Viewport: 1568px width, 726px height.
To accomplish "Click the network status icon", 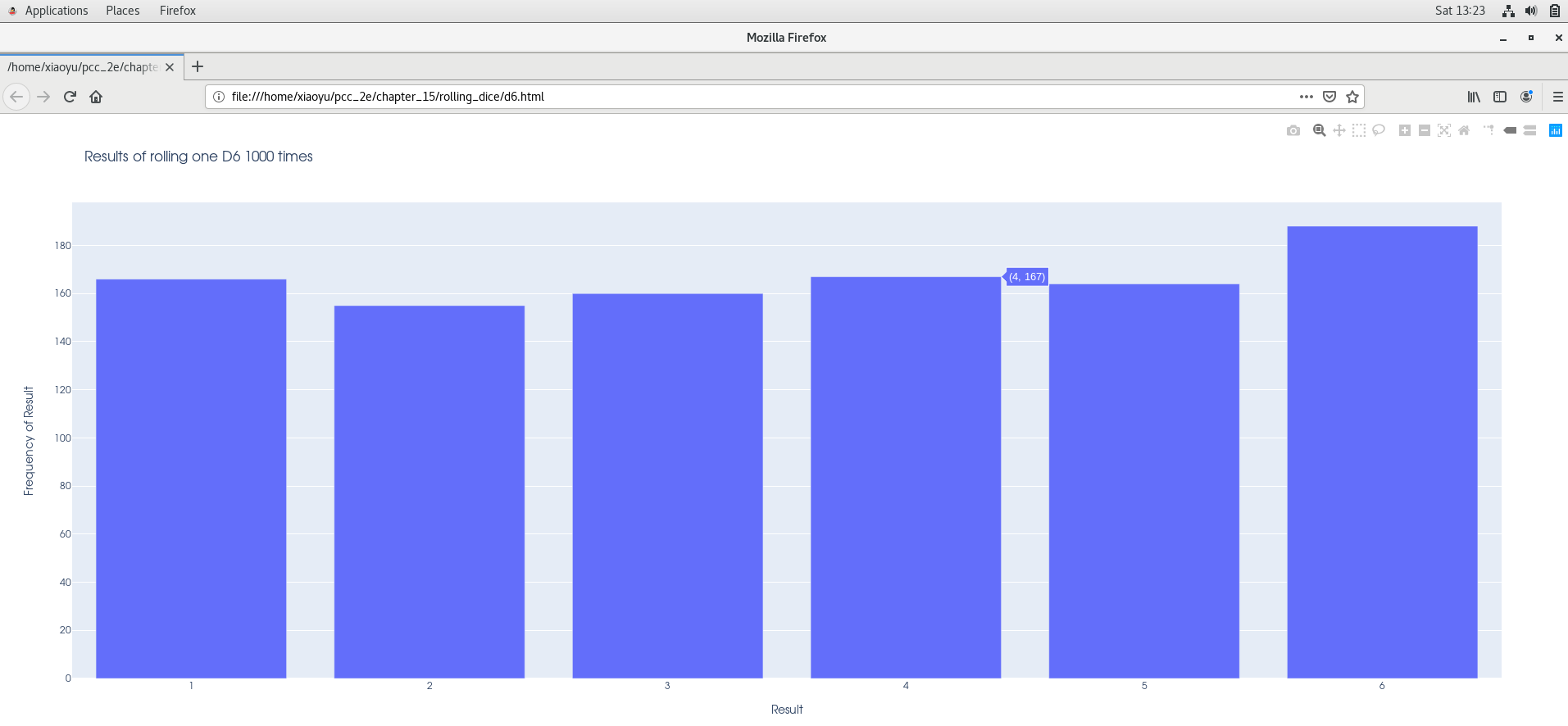I will pyautogui.click(x=1508, y=11).
